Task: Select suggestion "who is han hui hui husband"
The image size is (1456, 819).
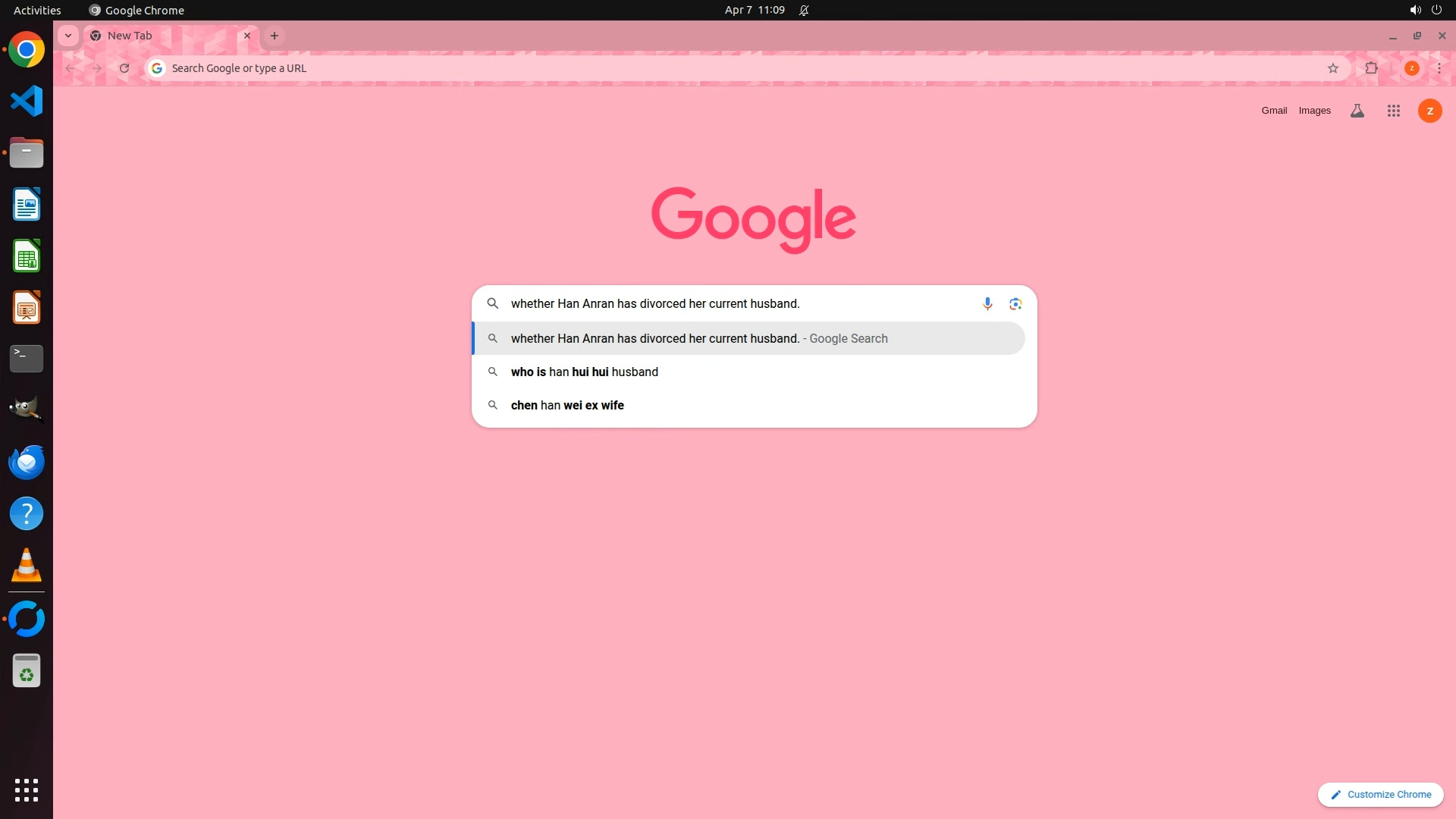Action: coord(584,372)
